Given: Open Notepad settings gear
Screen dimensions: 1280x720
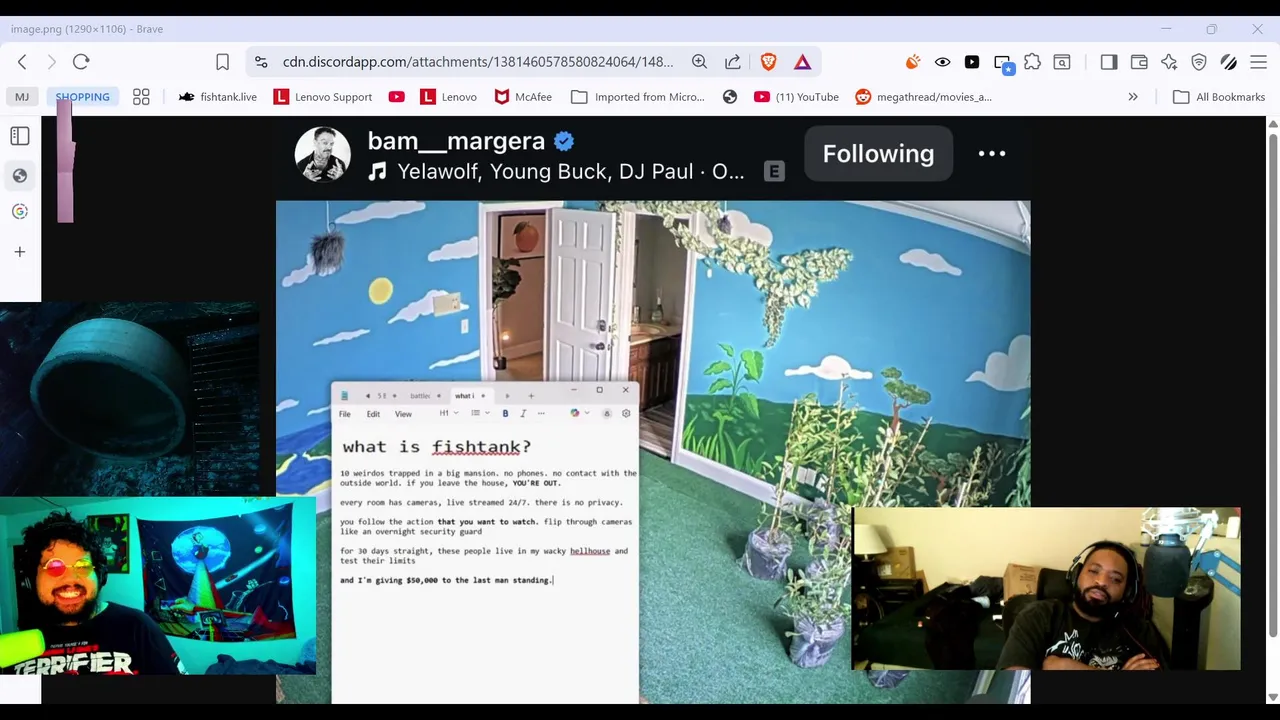Looking at the screenshot, I should coord(626,413).
